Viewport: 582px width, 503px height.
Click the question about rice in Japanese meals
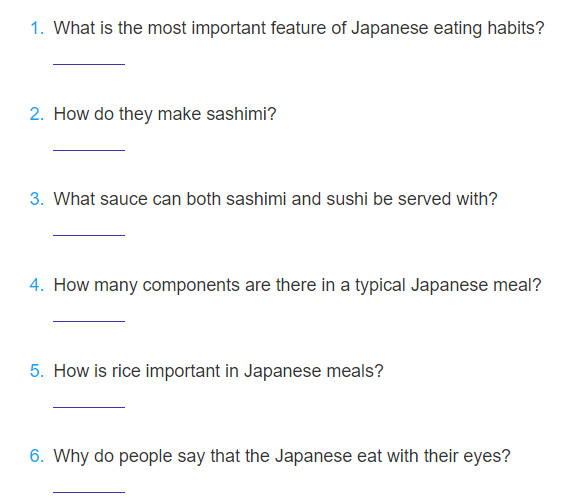pos(218,371)
